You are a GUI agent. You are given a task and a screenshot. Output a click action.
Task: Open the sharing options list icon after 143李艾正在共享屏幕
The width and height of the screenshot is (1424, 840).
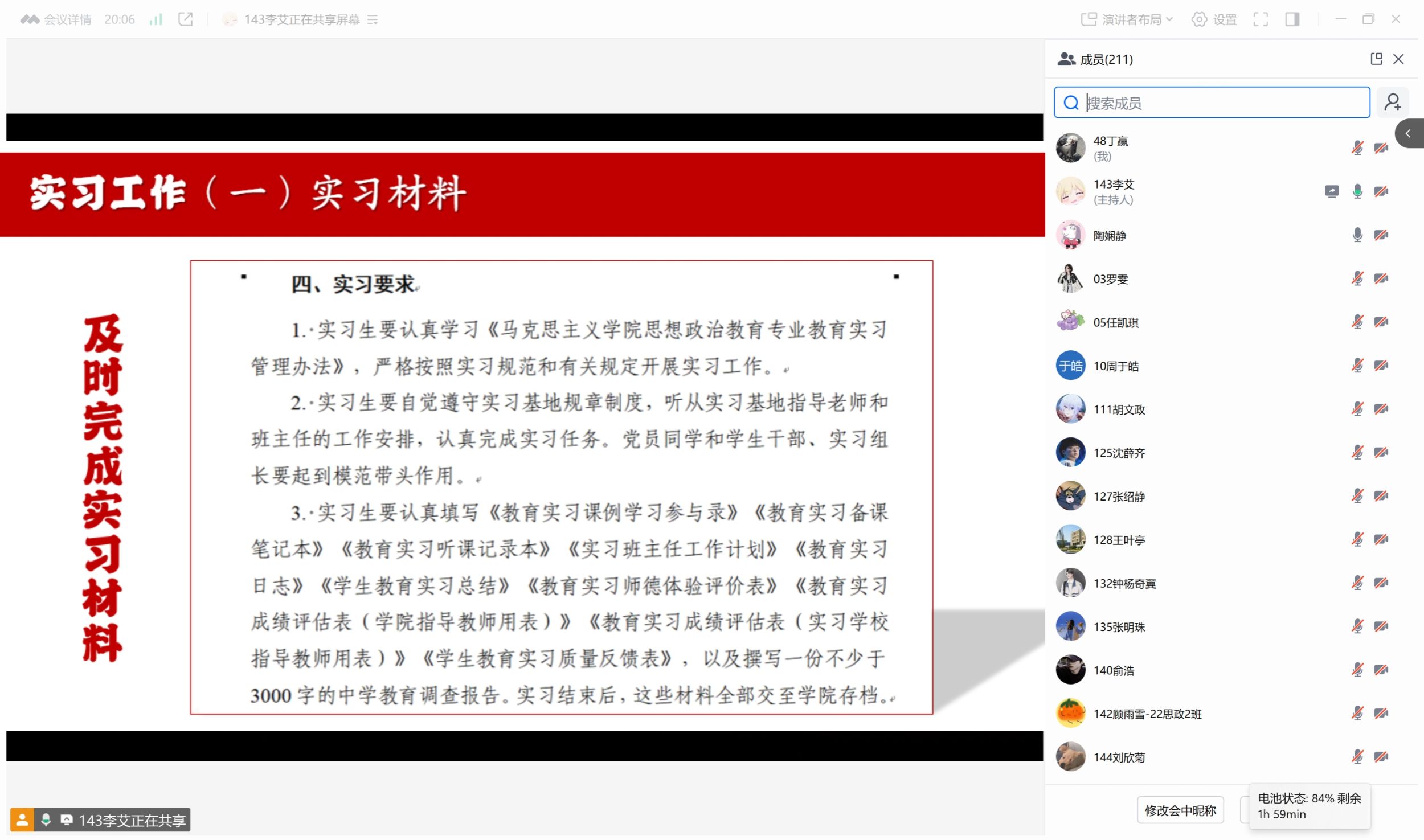click(x=373, y=20)
